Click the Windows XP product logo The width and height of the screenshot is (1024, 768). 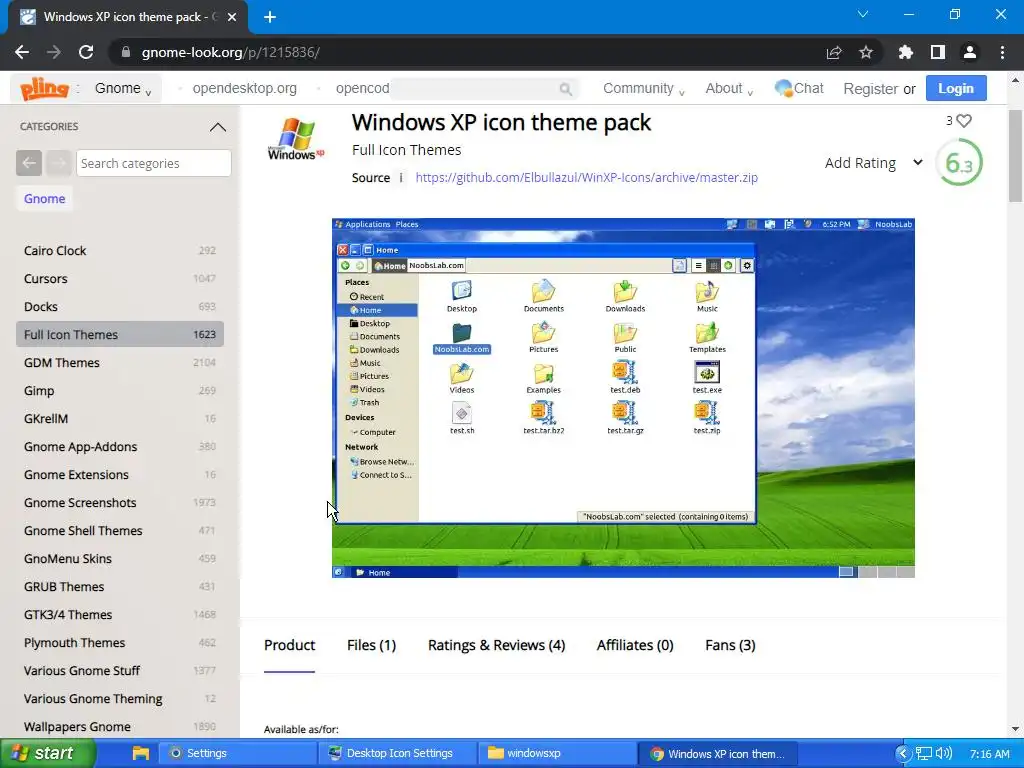tap(296, 139)
